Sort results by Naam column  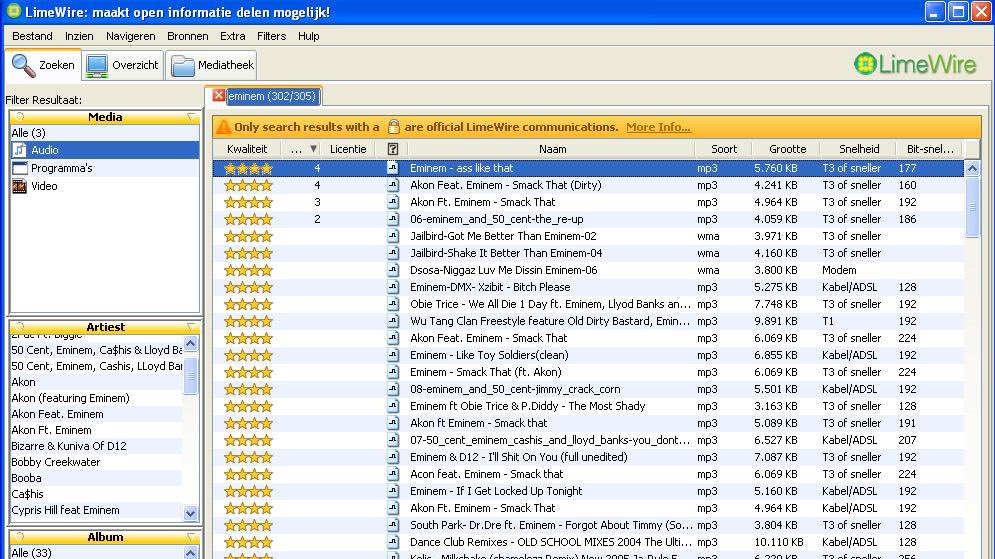[x=552, y=149]
